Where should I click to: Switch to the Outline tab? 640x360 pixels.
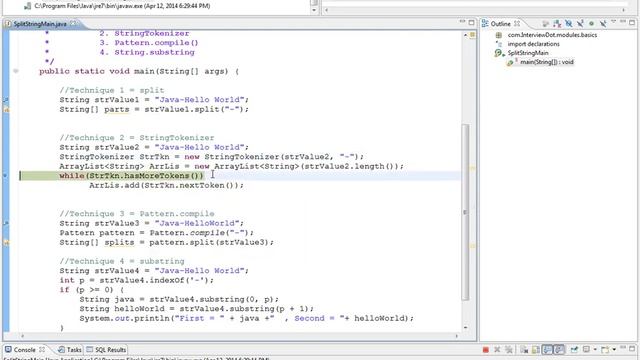coord(500,24)
